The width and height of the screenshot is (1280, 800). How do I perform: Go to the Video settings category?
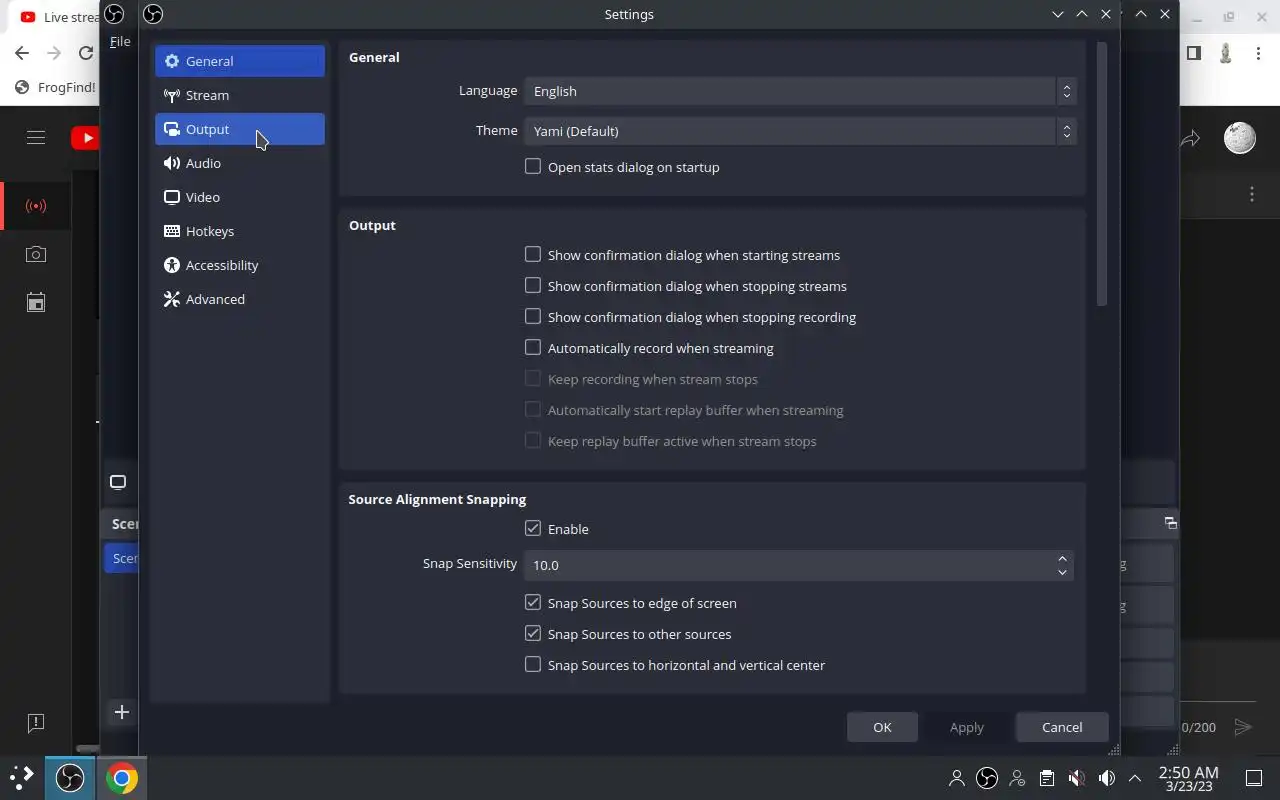[x=240, y=197]
